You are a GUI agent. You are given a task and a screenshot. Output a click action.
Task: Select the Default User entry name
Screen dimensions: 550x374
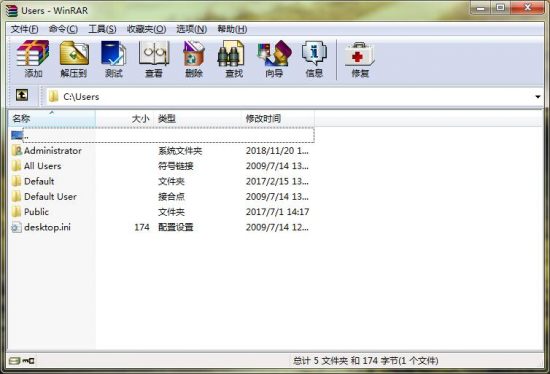coord(50,196)
